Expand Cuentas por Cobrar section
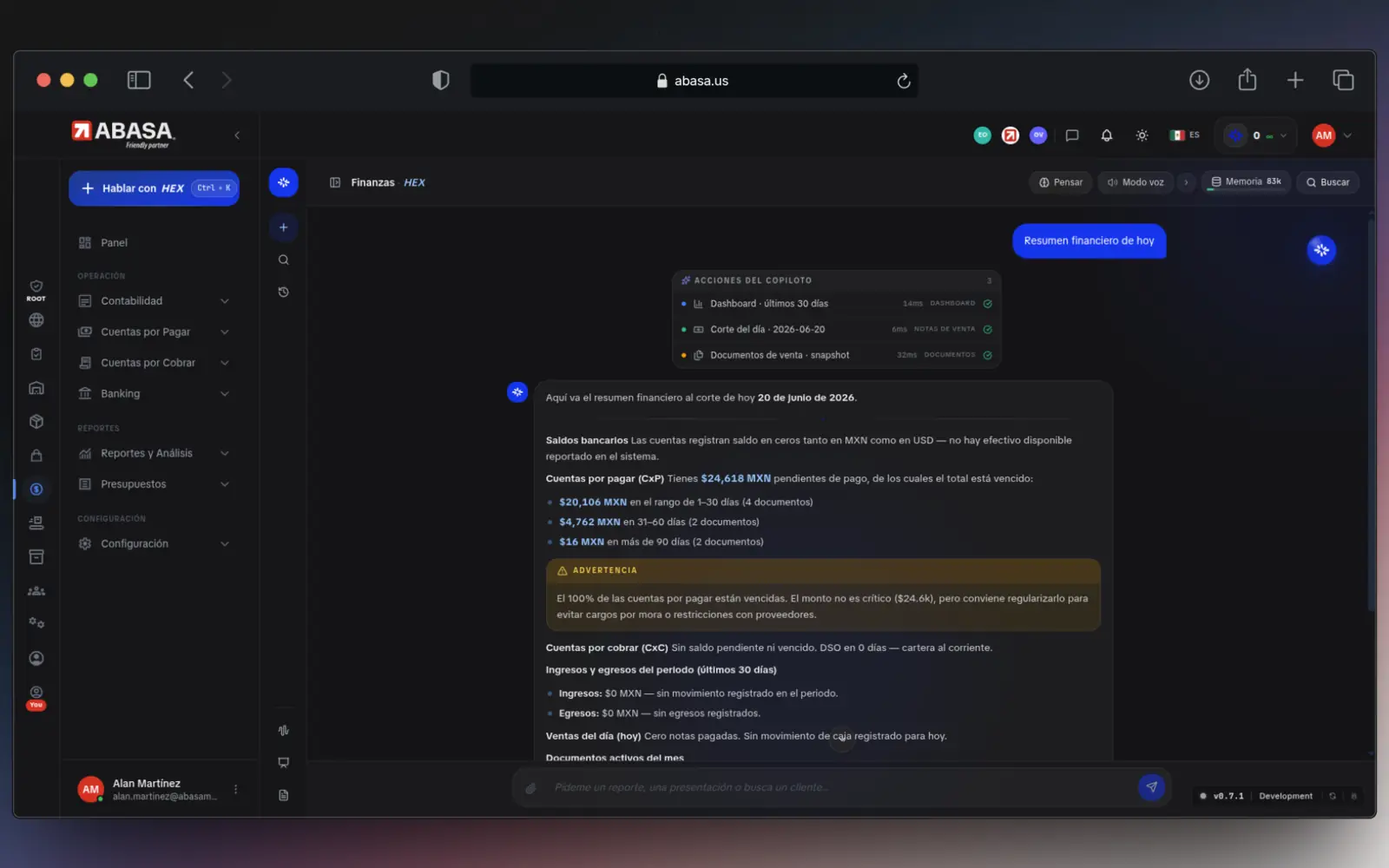This screenshot has width=1389, height=868. click(155, 363)
